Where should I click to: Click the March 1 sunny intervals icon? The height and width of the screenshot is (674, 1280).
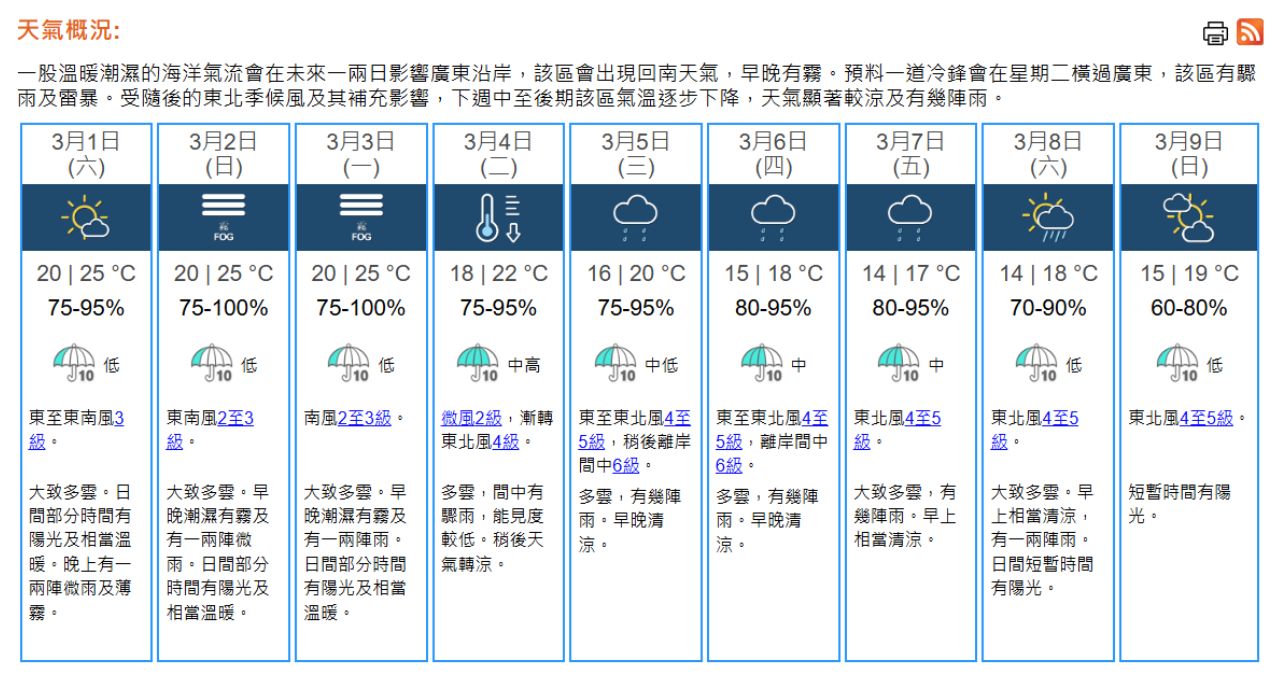coord(86,217)
